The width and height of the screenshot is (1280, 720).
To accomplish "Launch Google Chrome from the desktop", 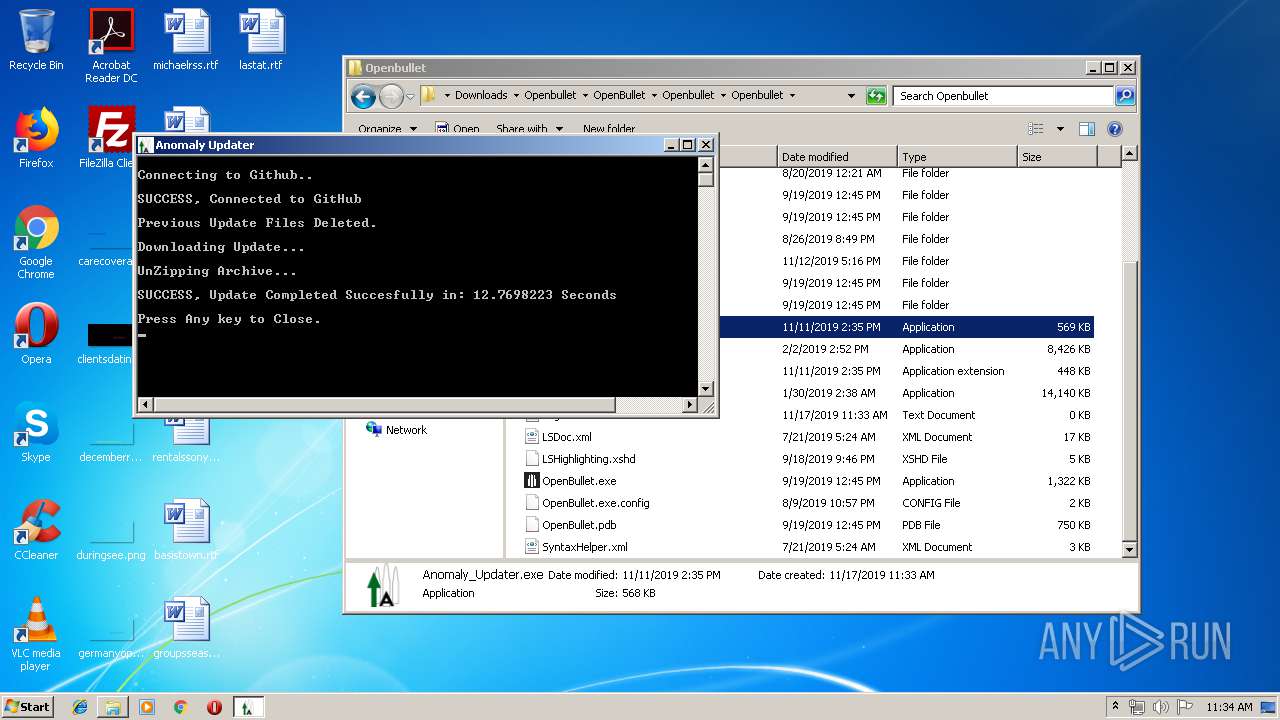I will 36,242.
